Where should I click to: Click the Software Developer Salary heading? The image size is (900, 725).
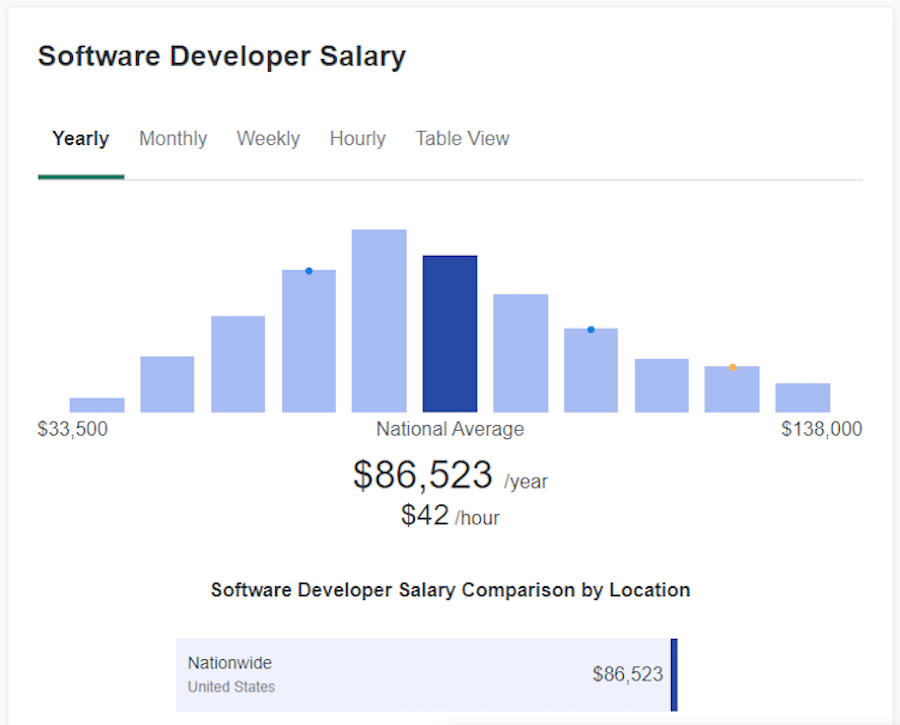pyautogui.click(x=221, y=56)
